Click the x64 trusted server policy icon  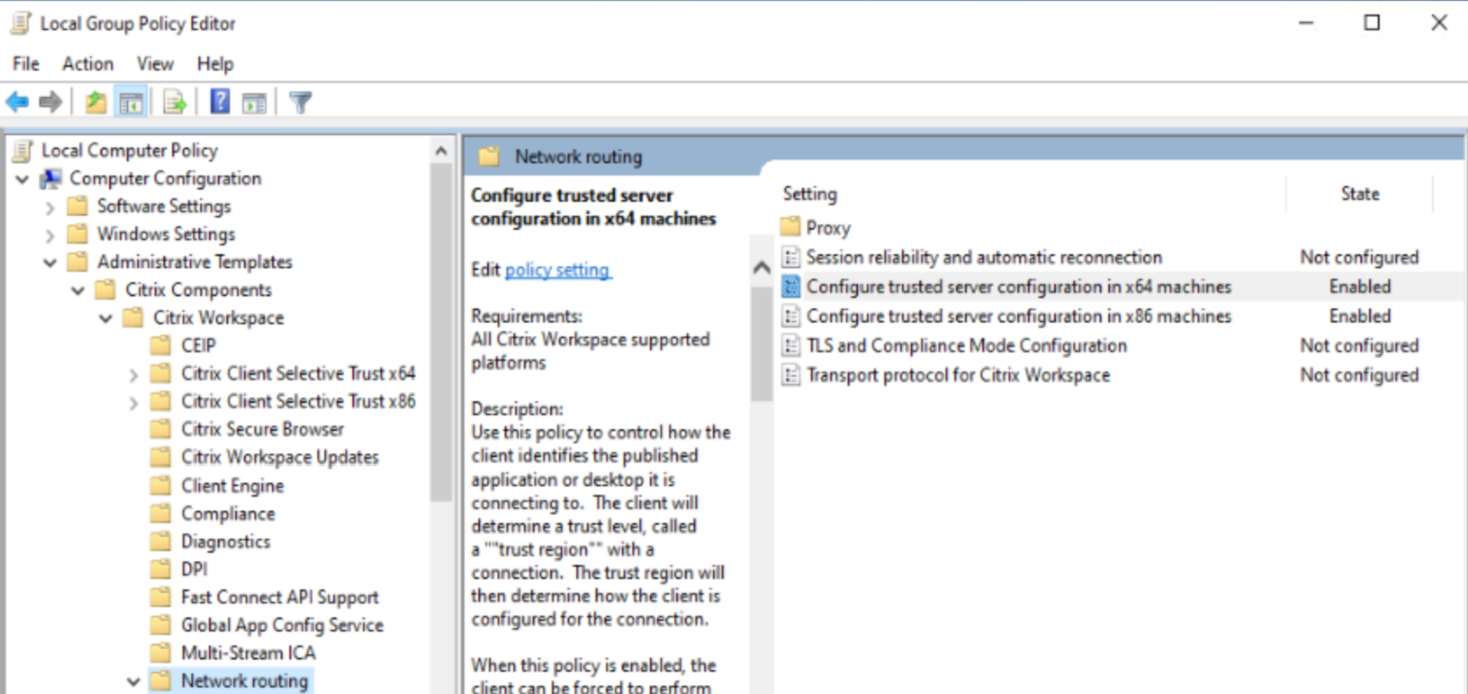(x=791, y=287)
